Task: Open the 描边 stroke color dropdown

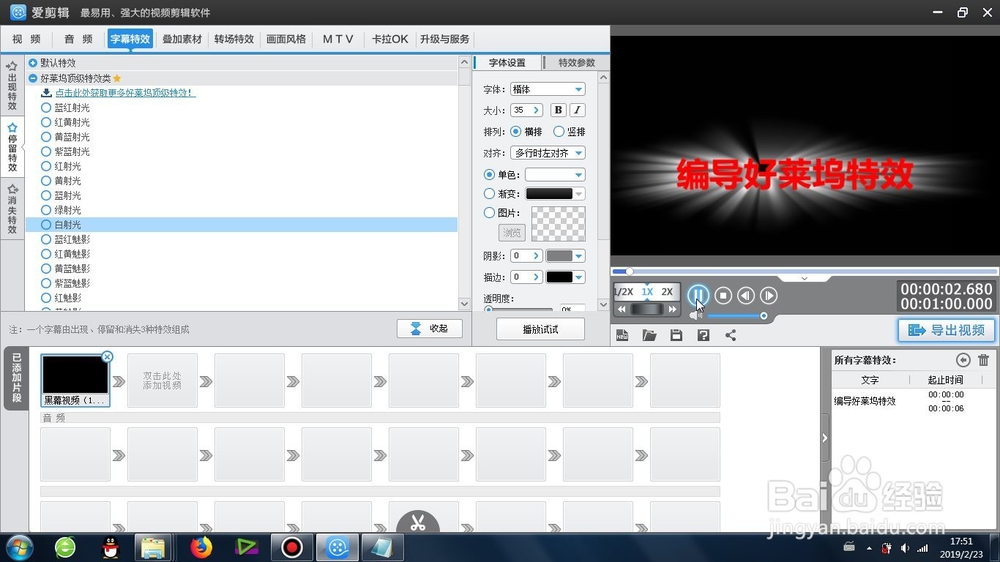Action: click(x=578, y=277)
